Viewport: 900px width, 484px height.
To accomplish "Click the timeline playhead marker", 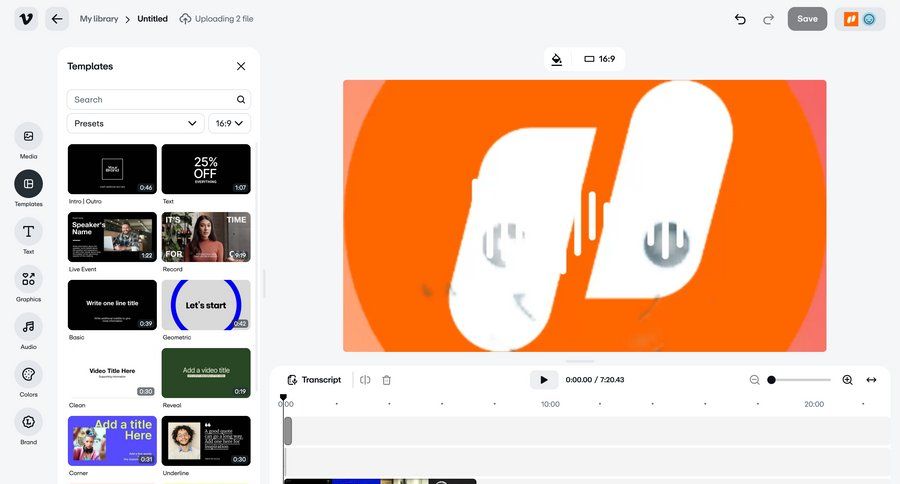I will [283, 397].
